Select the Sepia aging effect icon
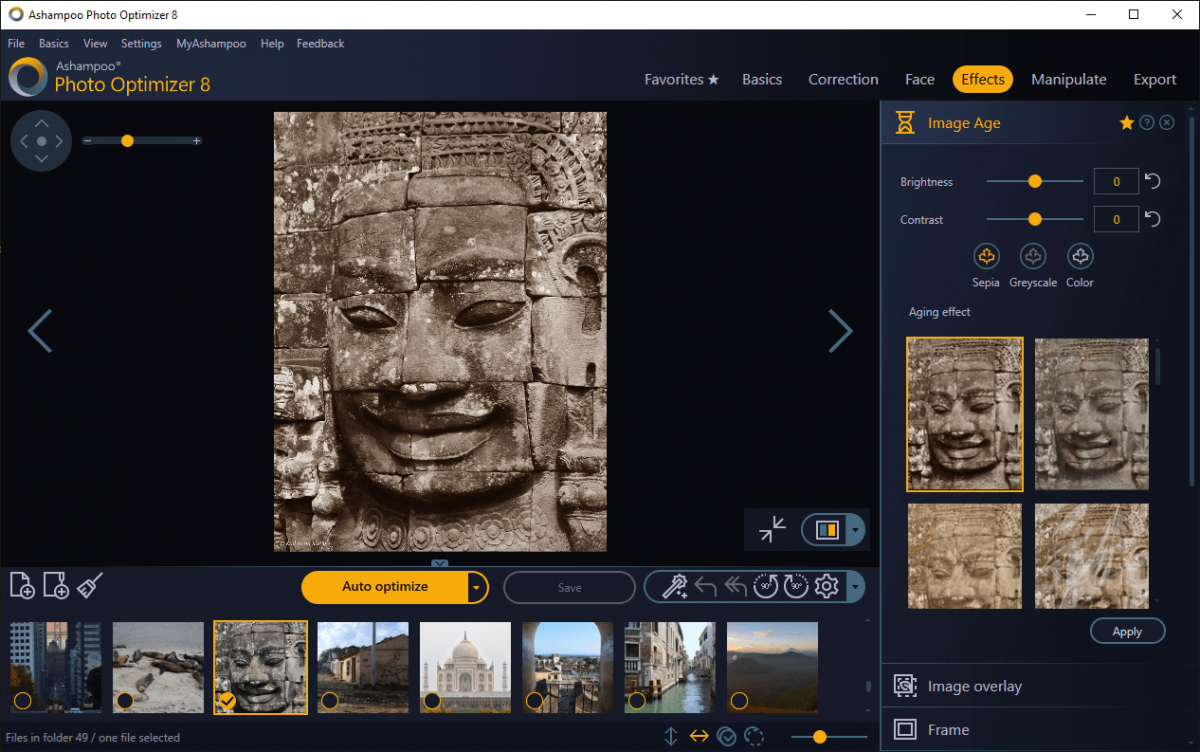This screenshot has width=1200, height=752. point(986,258)
